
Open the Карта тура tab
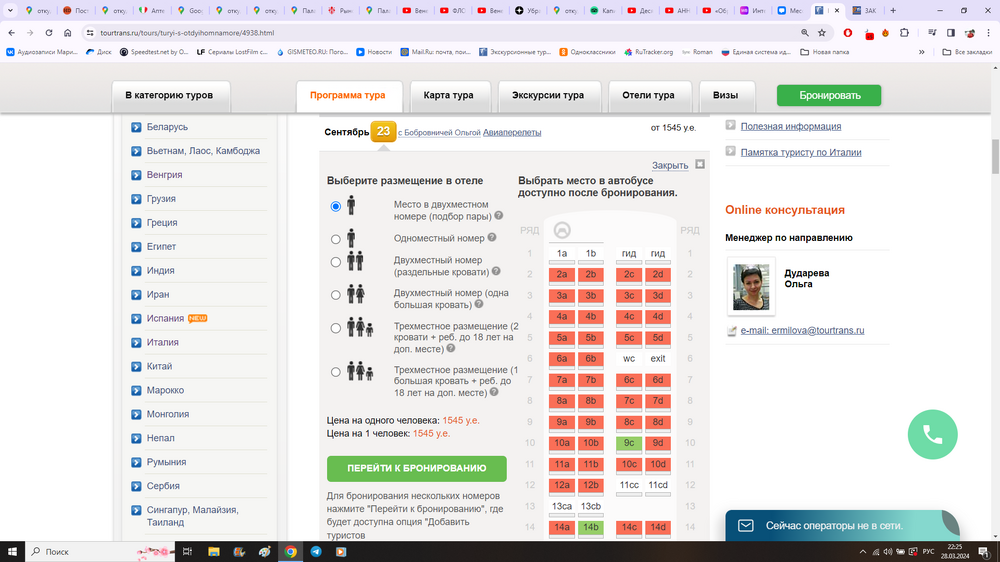pyautogui.click(x=448, y=96)
